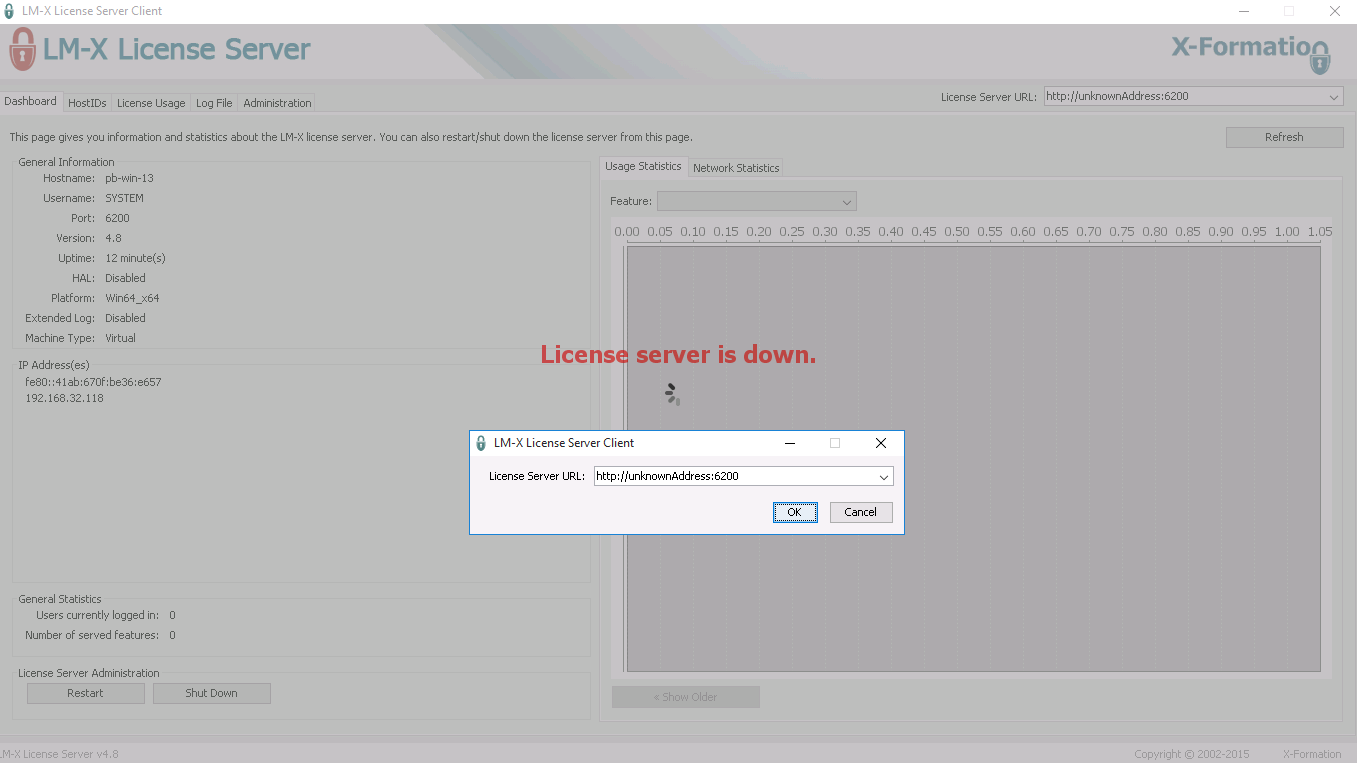Click the Platform value Win64_x64
This screenshot has width=1357, height=763.
(x=132, y=298)
